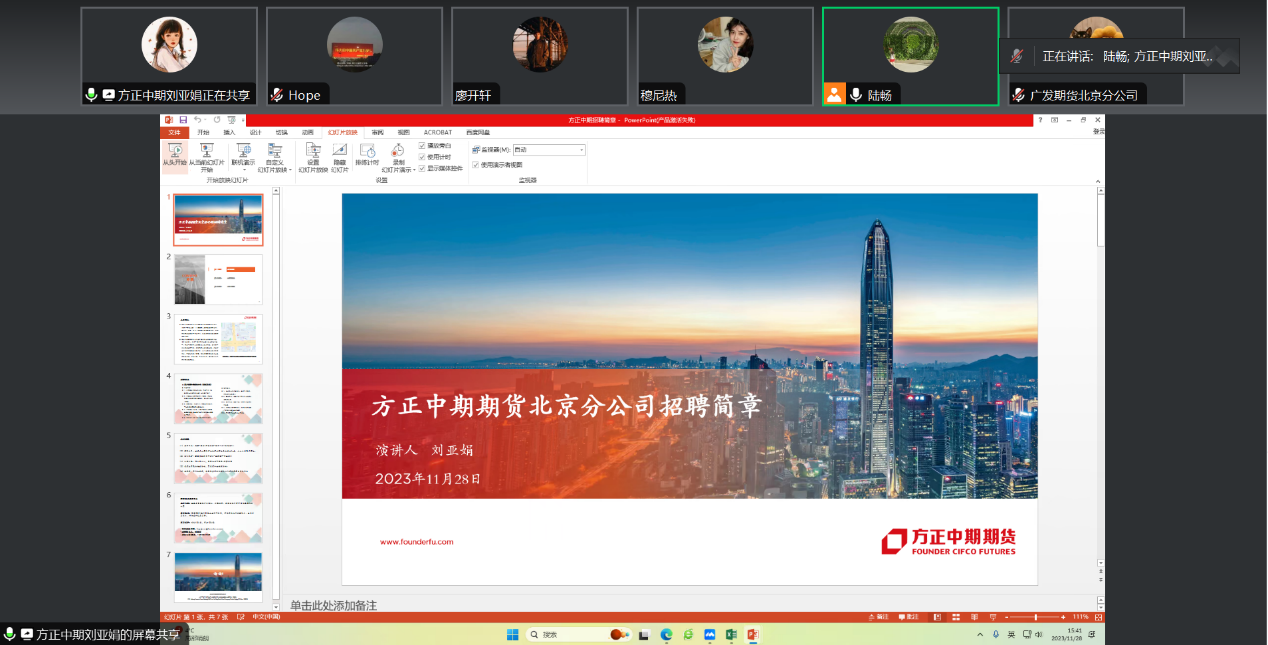This screenshot has height=645, width=1268.
Task: Switch to the ACROBAT ribbon tab
Action: pyautogui.click(x=437, y=132)
